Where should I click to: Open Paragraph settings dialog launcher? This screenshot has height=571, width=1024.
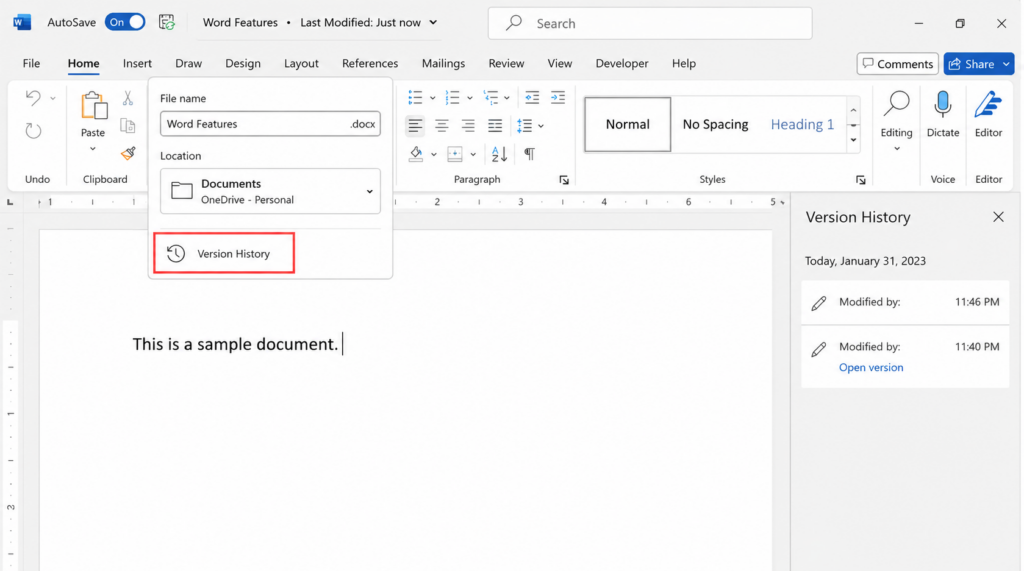click(x=564, y=180)
